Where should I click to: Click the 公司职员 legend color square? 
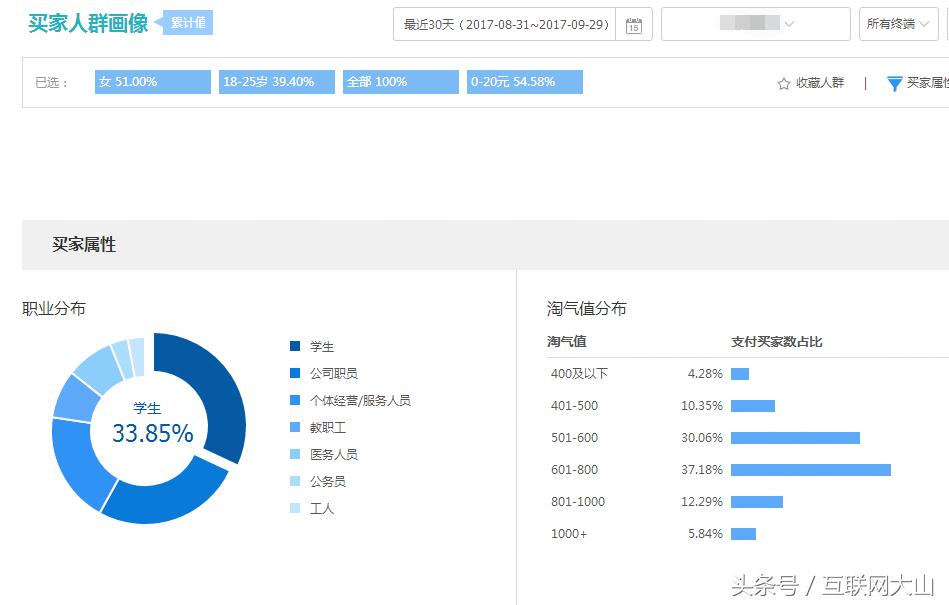coord(294,374)
